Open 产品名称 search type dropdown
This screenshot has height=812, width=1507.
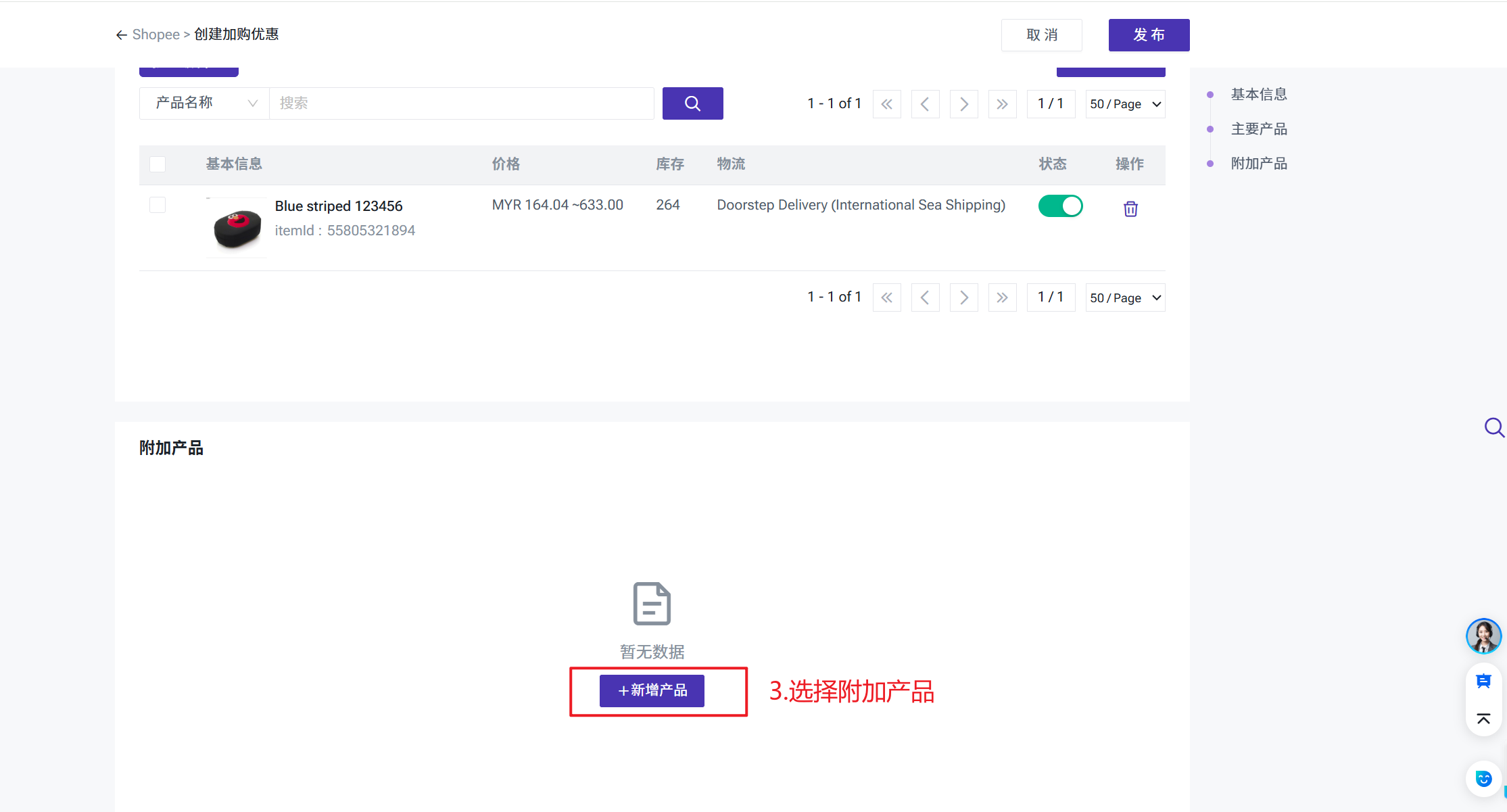tap(204, 103)
